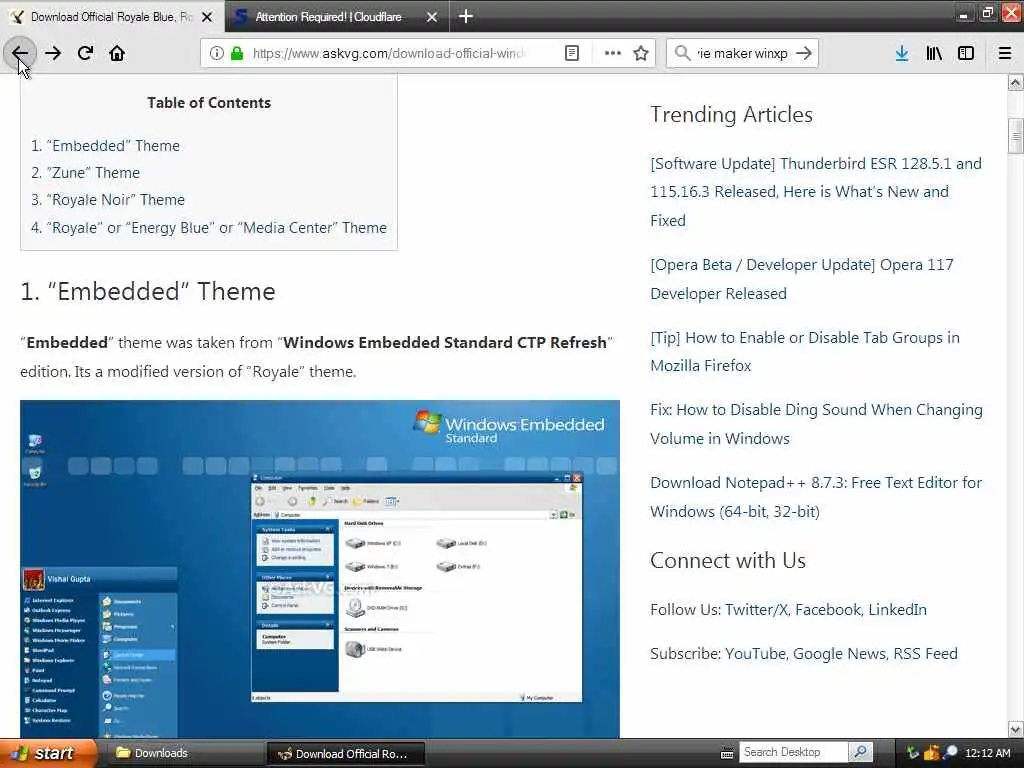The image size is (1024, 768).
Task: Open the Firefox hamburger menu
Action: [1005, 53]
